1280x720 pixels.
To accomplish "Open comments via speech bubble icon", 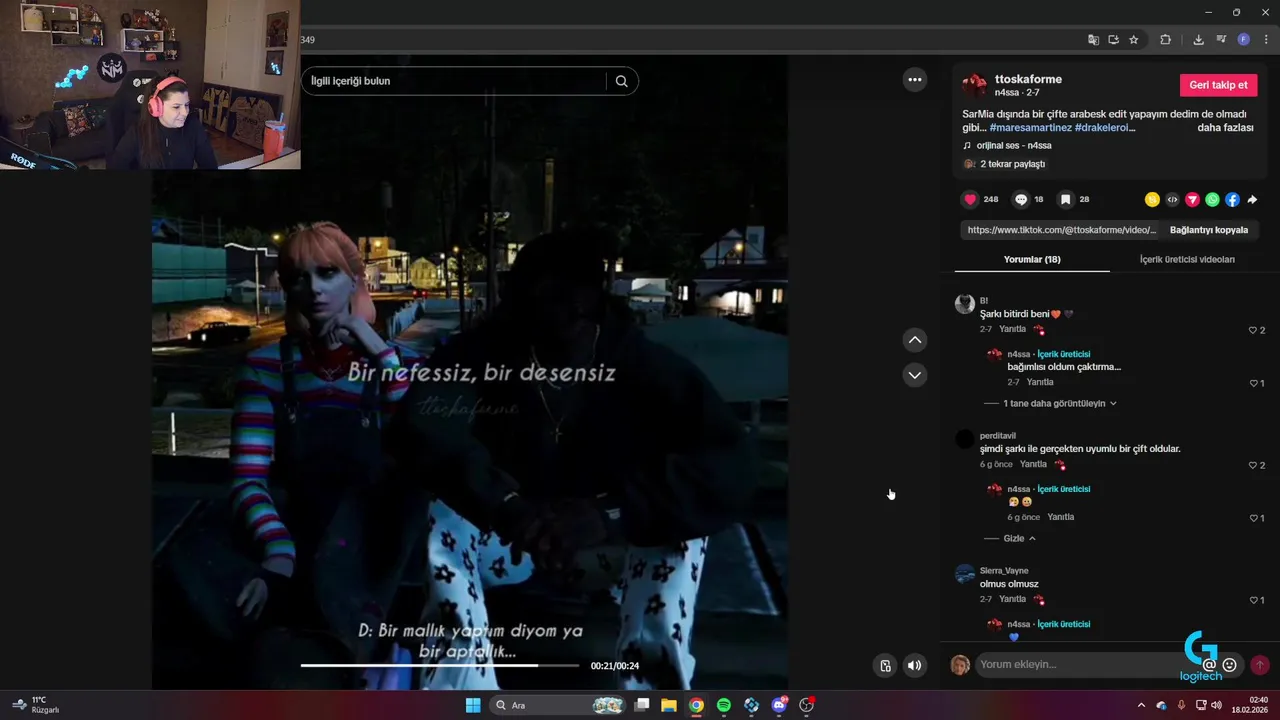I will coord(1021,199).
